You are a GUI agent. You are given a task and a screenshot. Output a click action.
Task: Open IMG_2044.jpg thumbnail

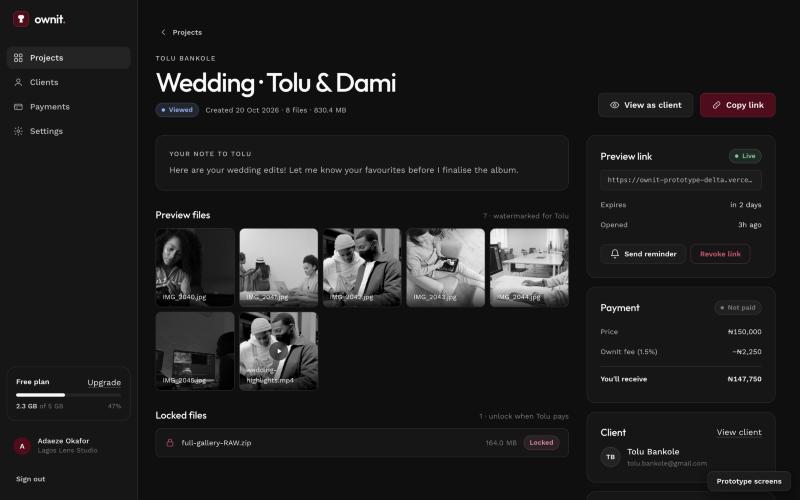point(529,267)
